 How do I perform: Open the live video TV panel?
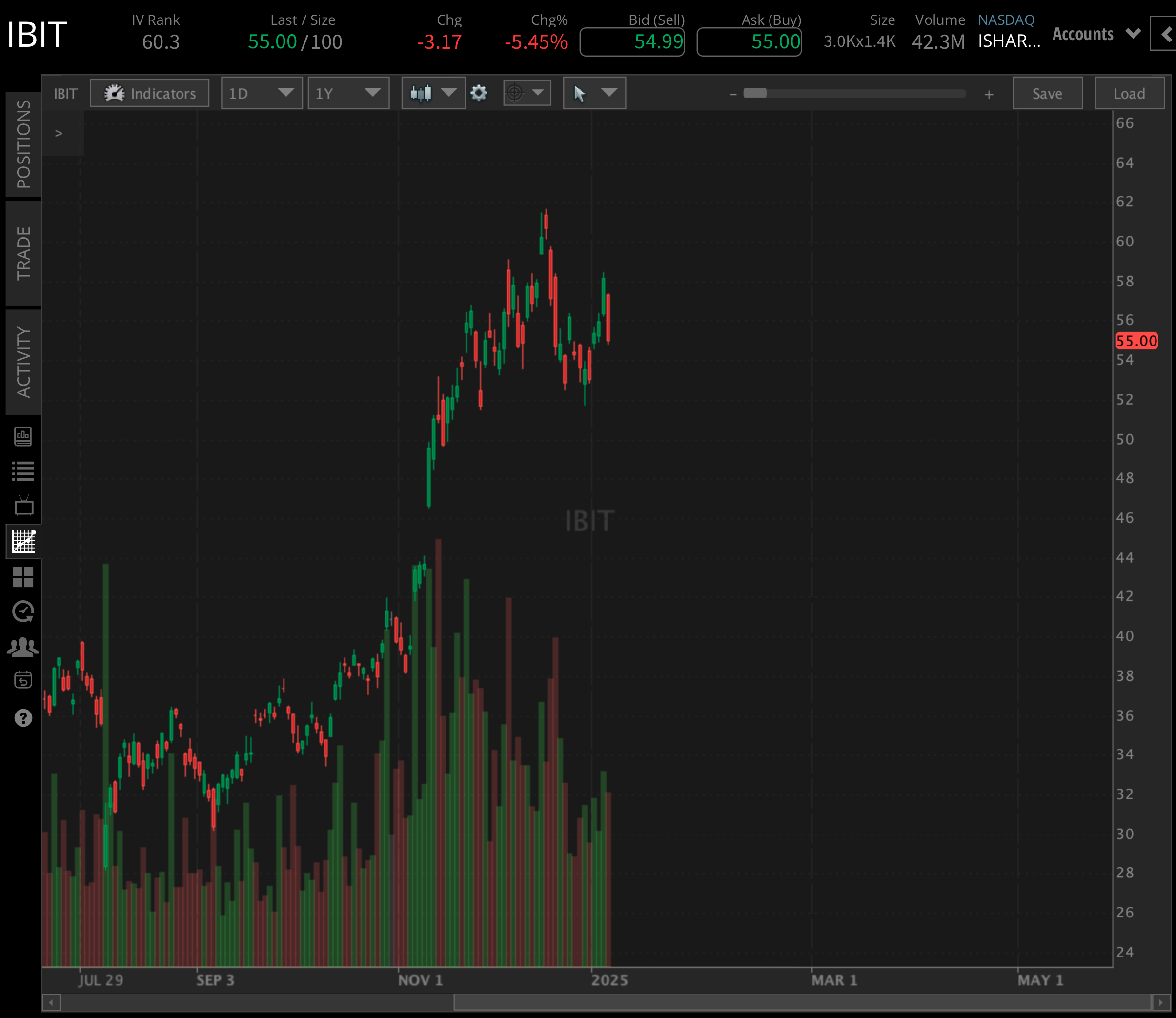point(23,506)
